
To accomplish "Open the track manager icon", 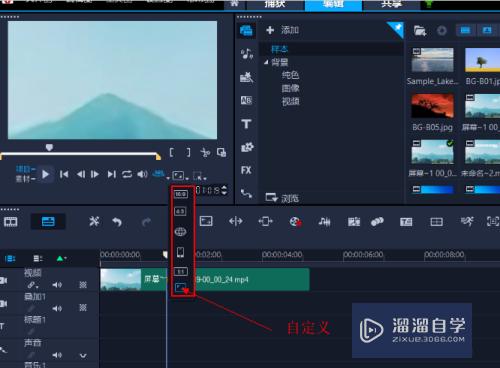I will tap(37, 259).
